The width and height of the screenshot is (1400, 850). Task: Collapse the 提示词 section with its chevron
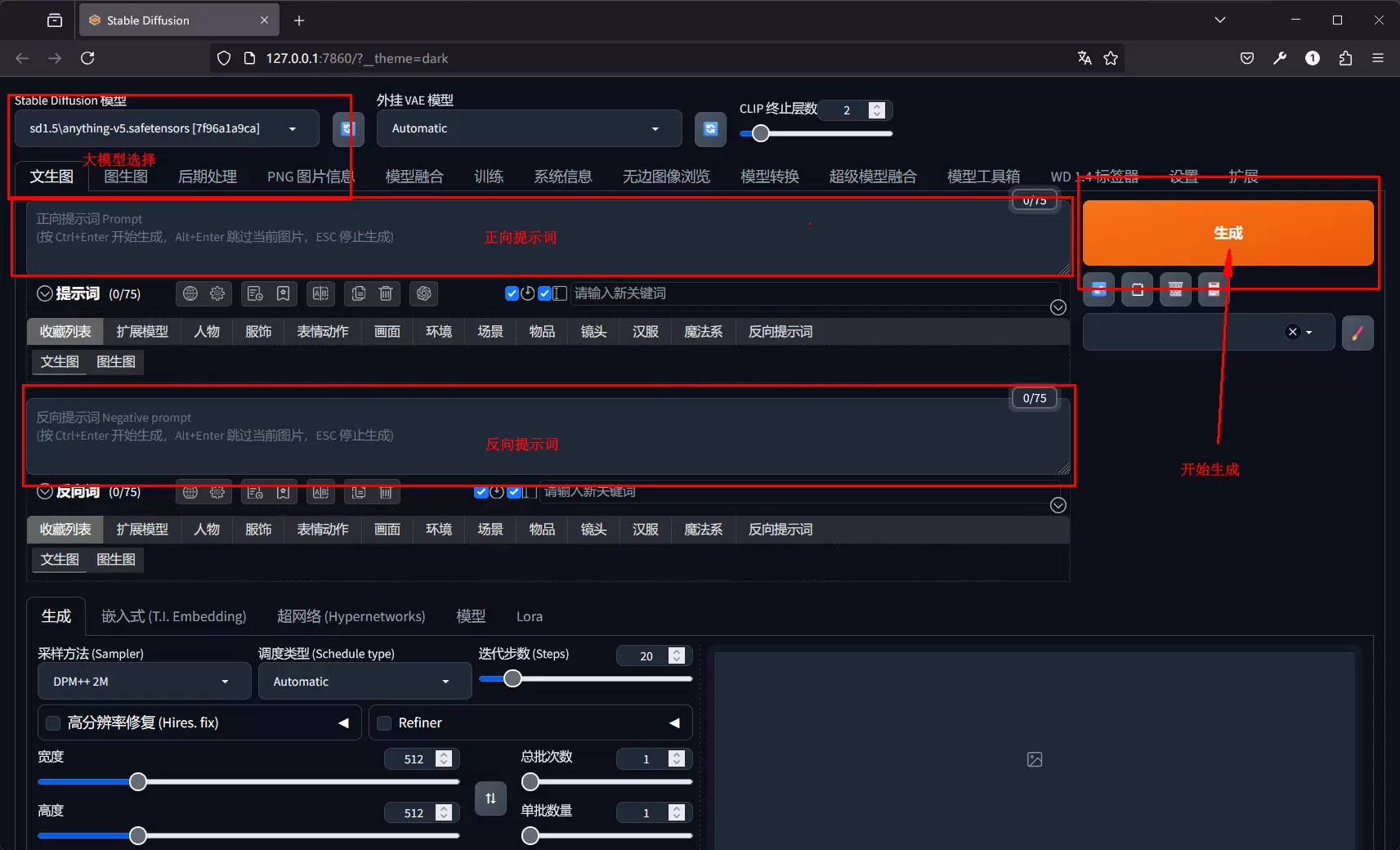point(45,293)
